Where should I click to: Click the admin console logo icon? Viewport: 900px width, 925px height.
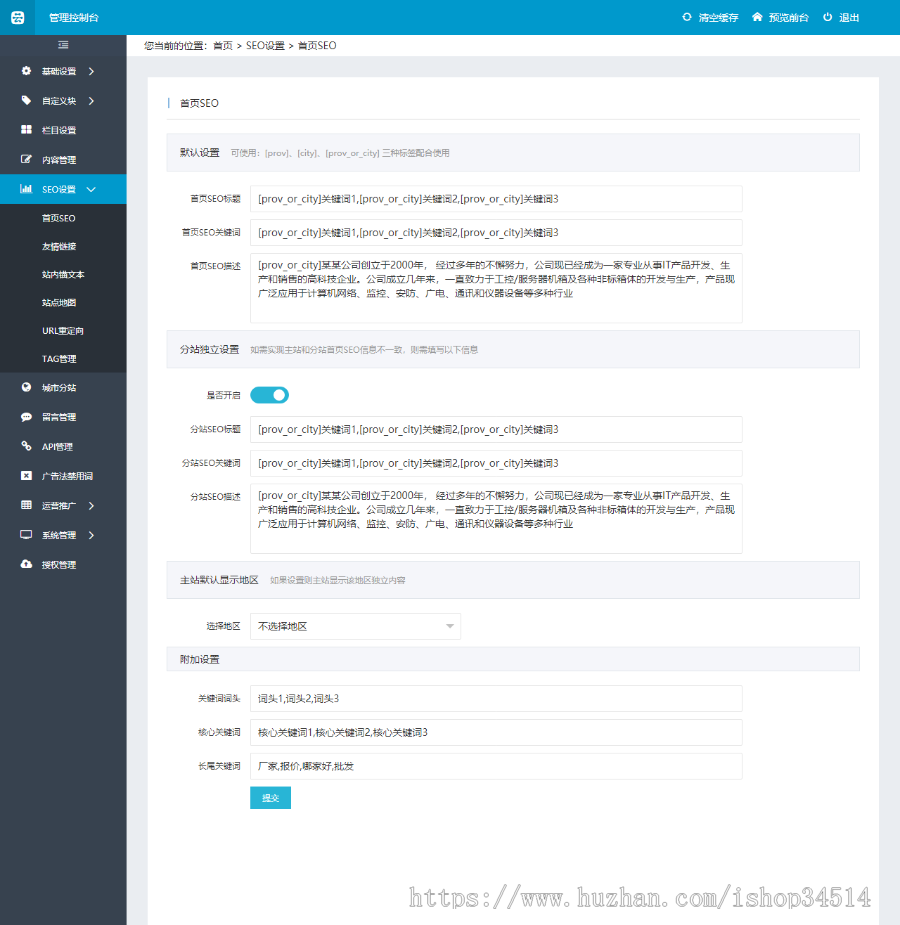click(x=18, y=18)
